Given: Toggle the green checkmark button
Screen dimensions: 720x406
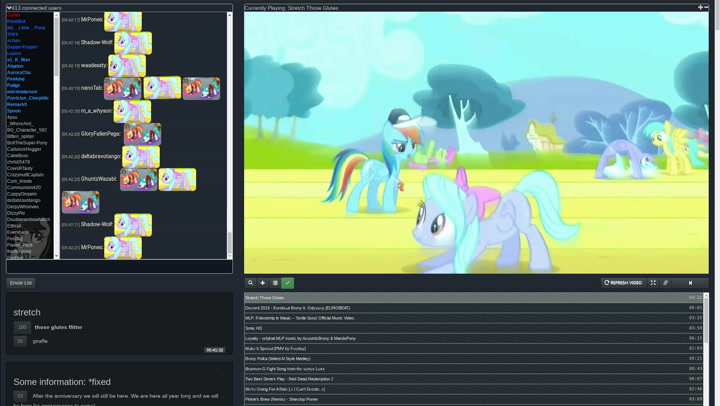Looking at the screenshot, I should pyautogui.click(x=288, y=283).
